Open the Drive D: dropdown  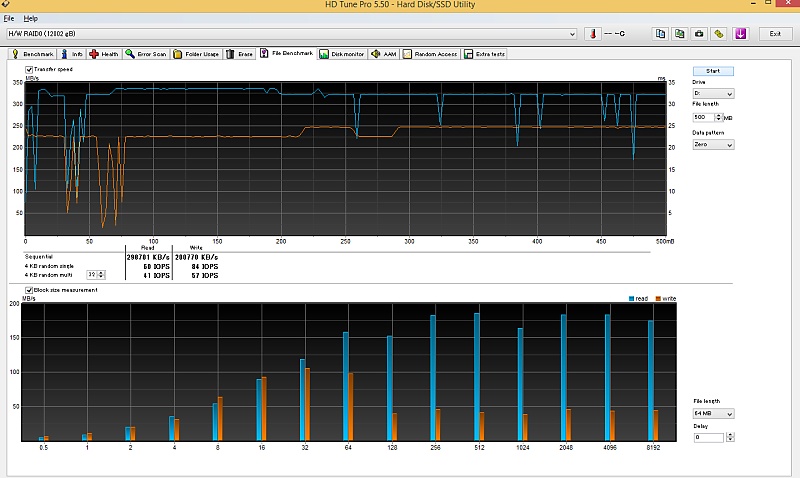713,93
